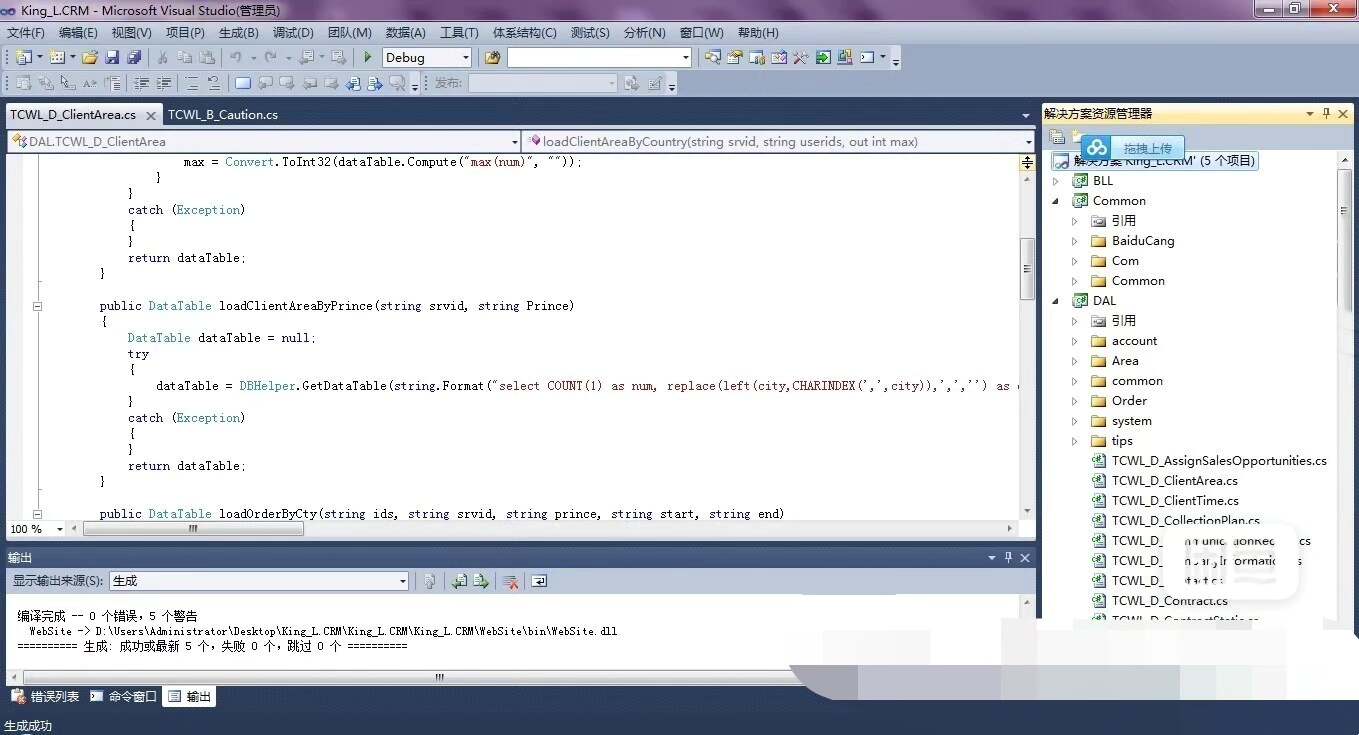The height and width of the screenshot is (735, 1359).
Task: Collapse the loadOrderByCty method outline
Action: click(x=38, y=514)
